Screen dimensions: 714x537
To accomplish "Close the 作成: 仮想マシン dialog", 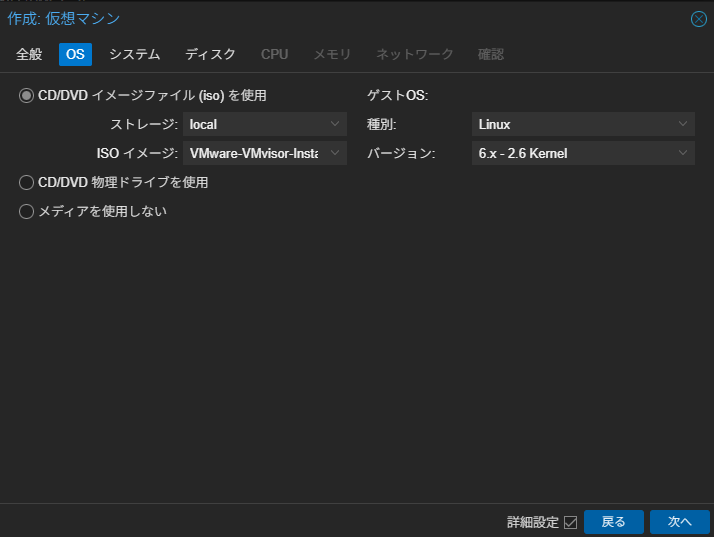I will coord(699,19).
